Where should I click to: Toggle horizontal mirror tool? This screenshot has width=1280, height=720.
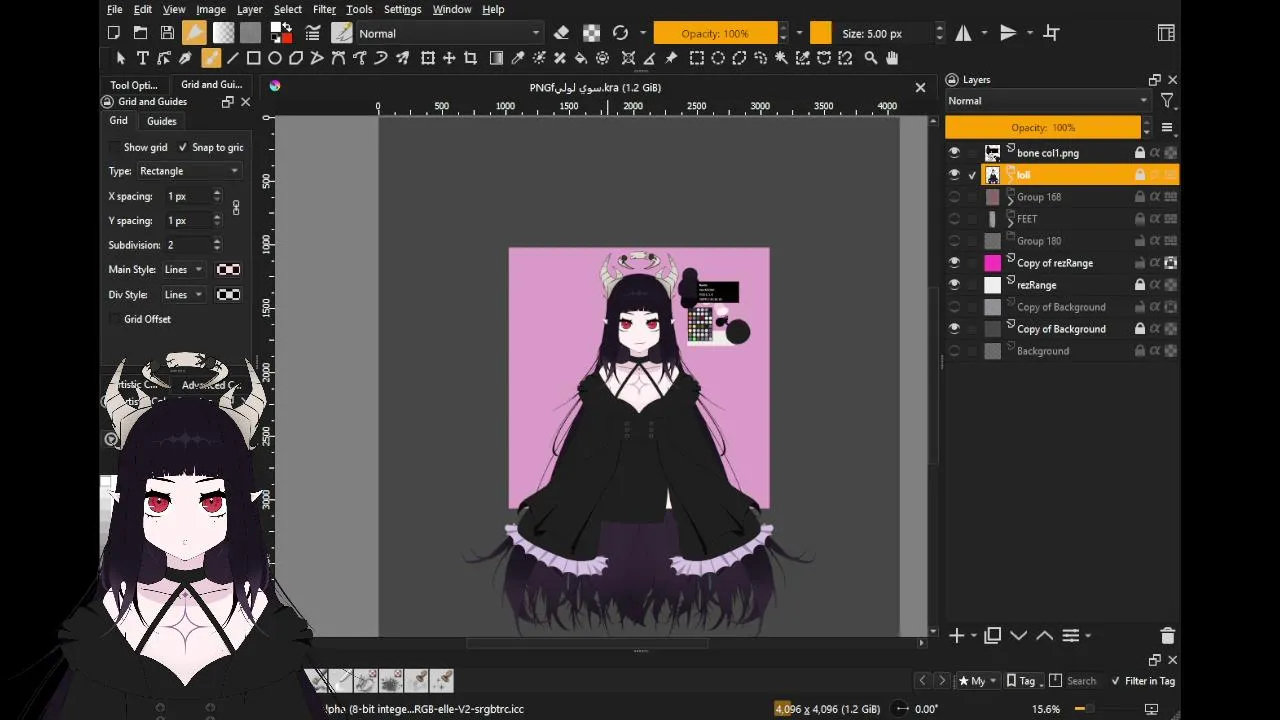[963, 33]
